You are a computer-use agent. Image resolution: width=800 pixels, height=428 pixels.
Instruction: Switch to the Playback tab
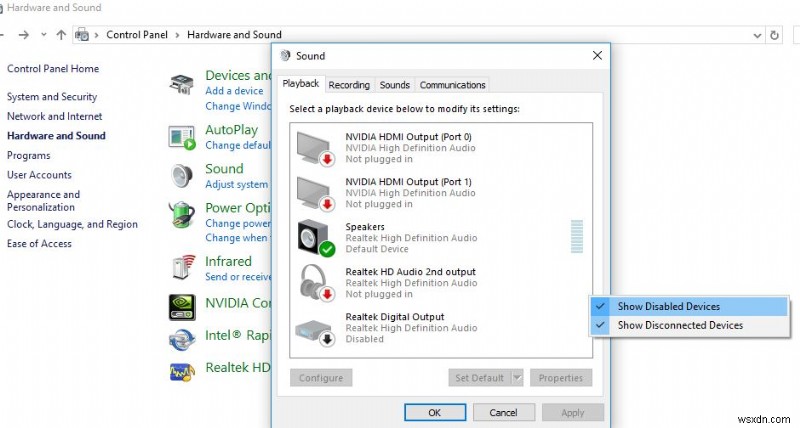click(301, 84)
